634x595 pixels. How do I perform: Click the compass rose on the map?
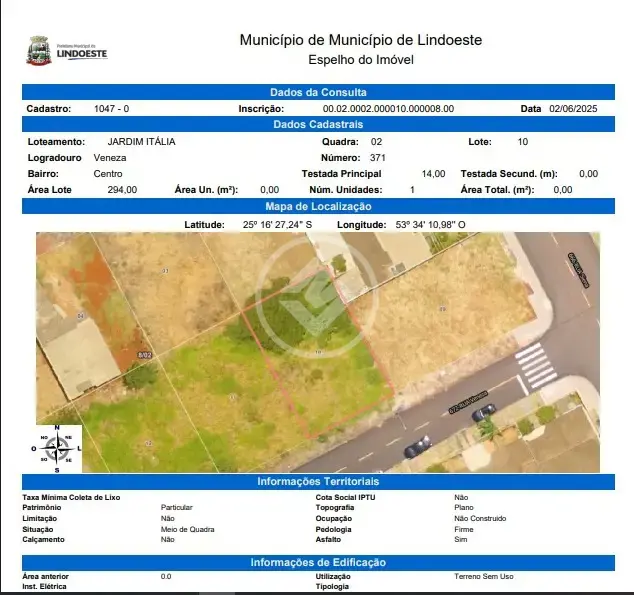(x=57, y=449)
